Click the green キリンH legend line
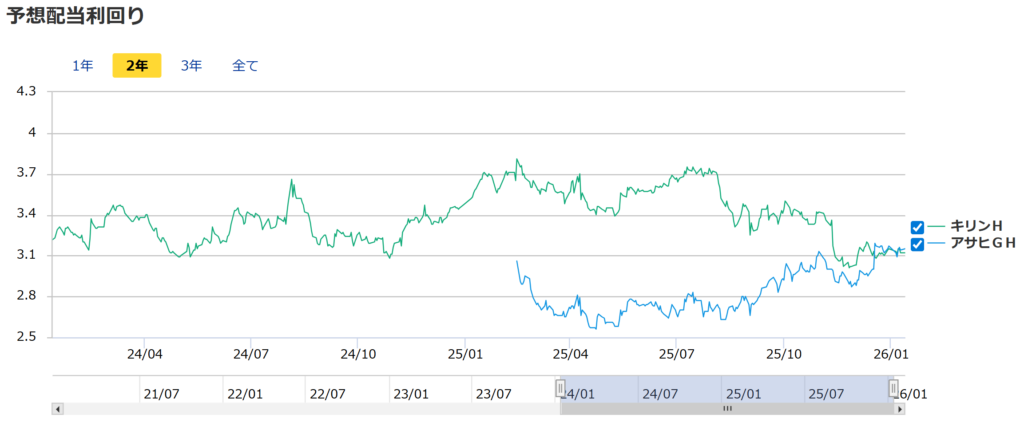Screen dimensions: 1024x422 pos(936,228)
